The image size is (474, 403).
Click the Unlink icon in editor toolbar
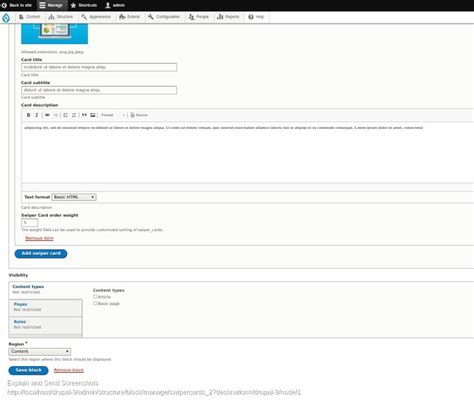(x=56, y=115)
